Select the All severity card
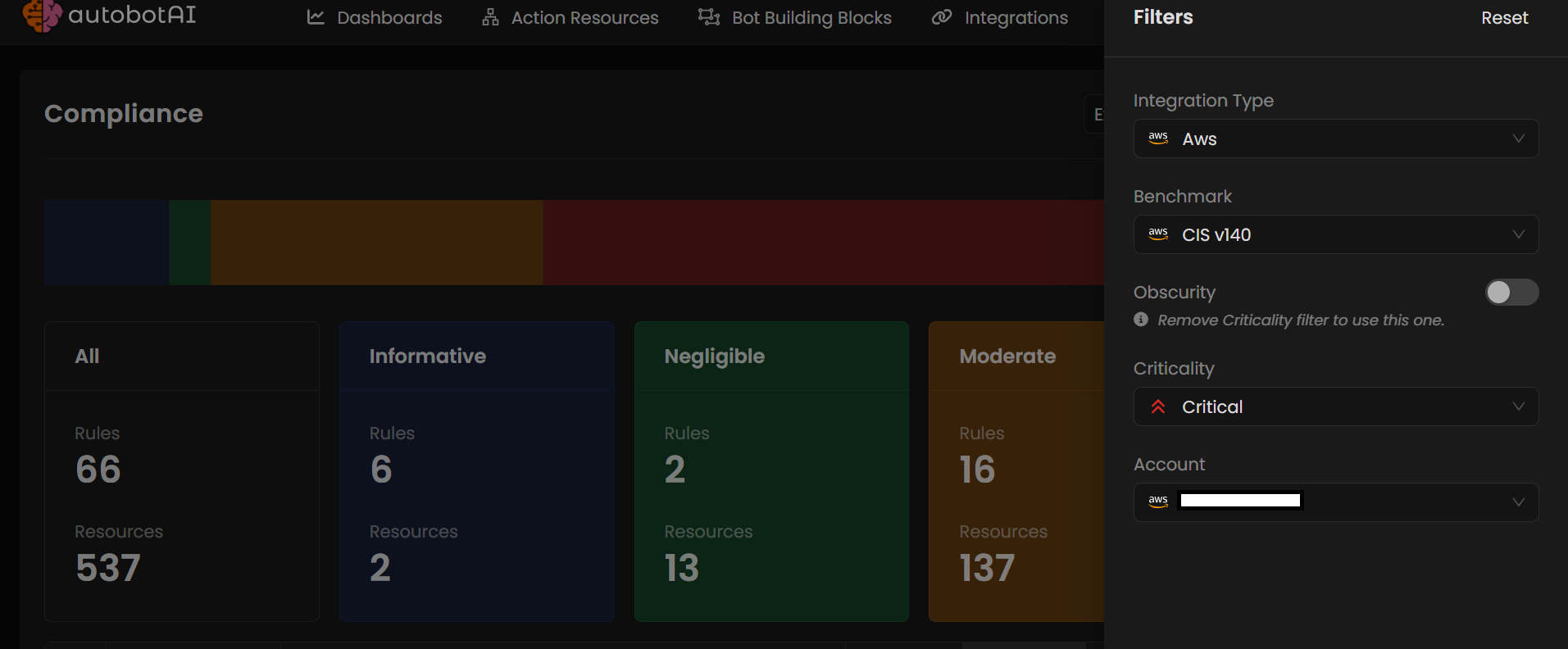 click(x=182, y=471)
